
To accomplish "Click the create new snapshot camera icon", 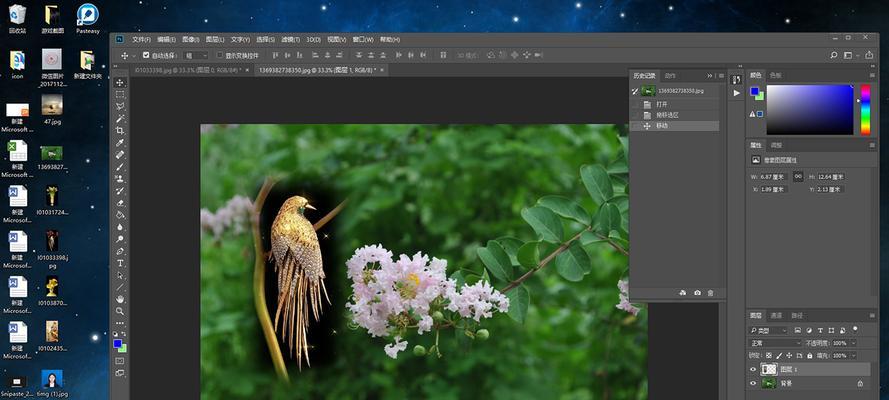I will coord(697,293).
